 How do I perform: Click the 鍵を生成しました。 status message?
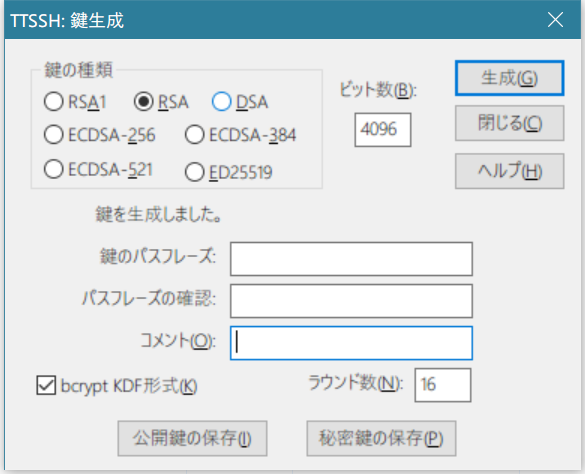(159, 214)
